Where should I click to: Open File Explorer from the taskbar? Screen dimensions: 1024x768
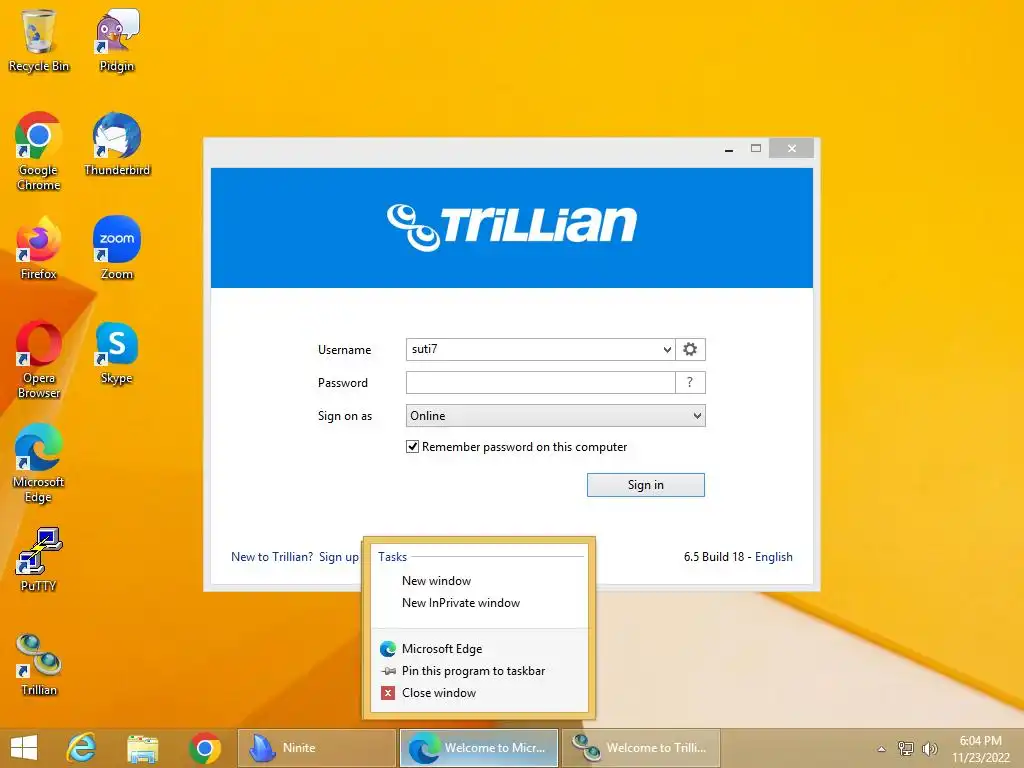coord(143,748)
